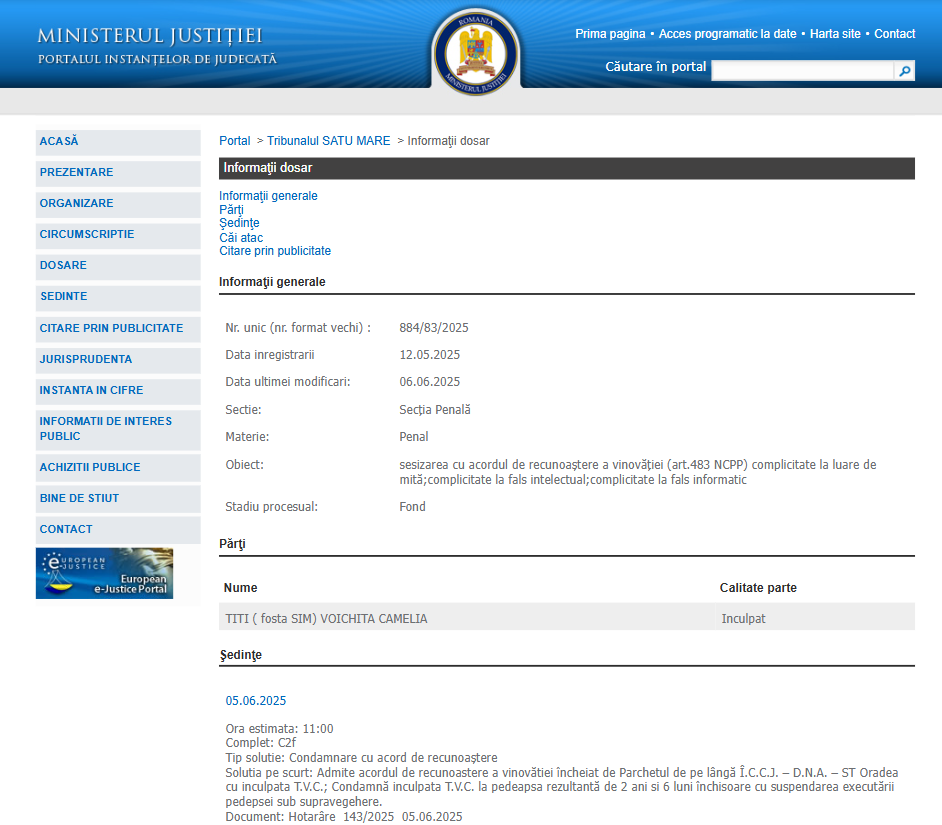The height and width of the screenshot is (825, 942).
Task: Jump to Căi atac section link
Action: [241, 238]
